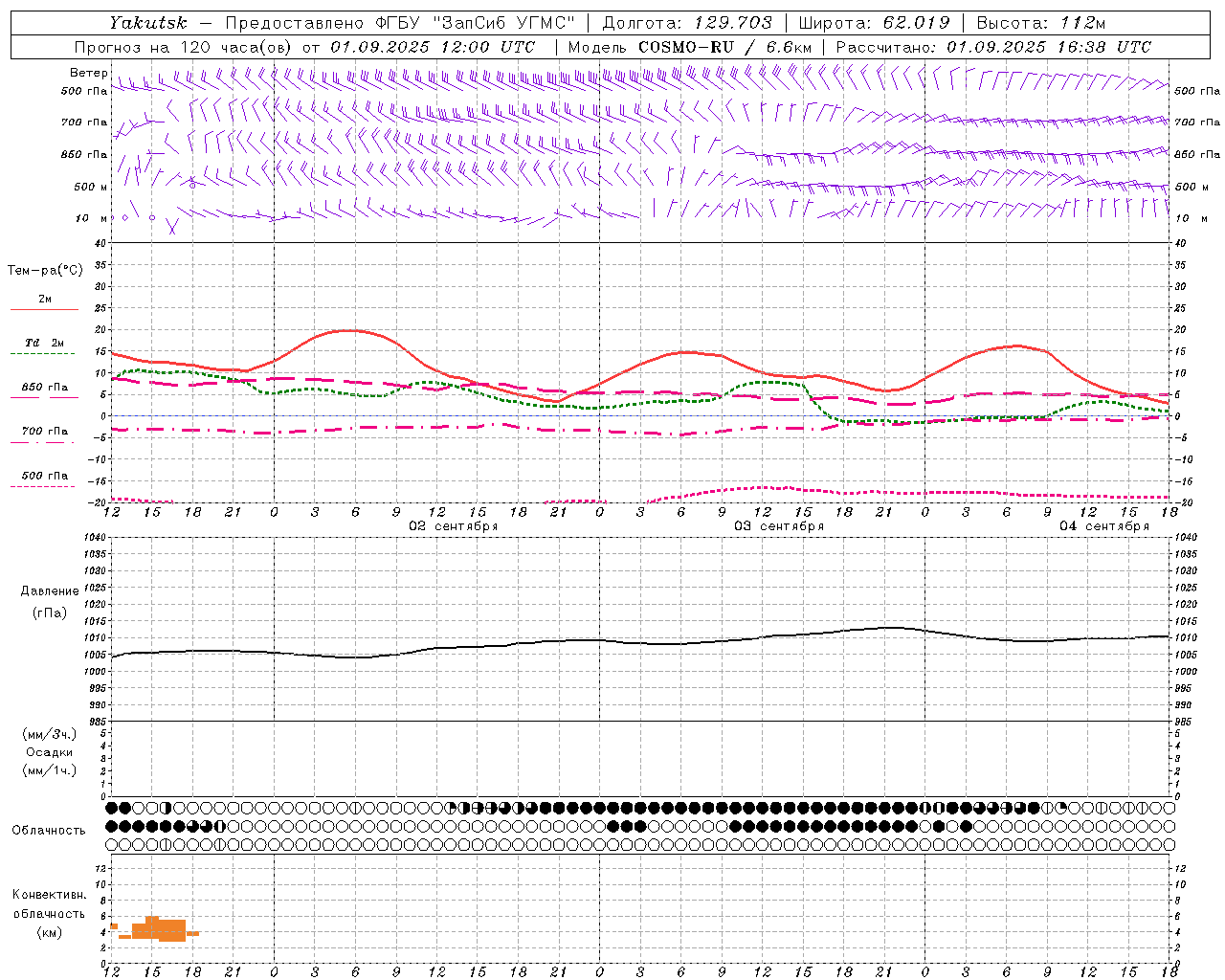Click the 'Ветер' wind panel label
This screenshot has height=980, width=1225.
88,73
